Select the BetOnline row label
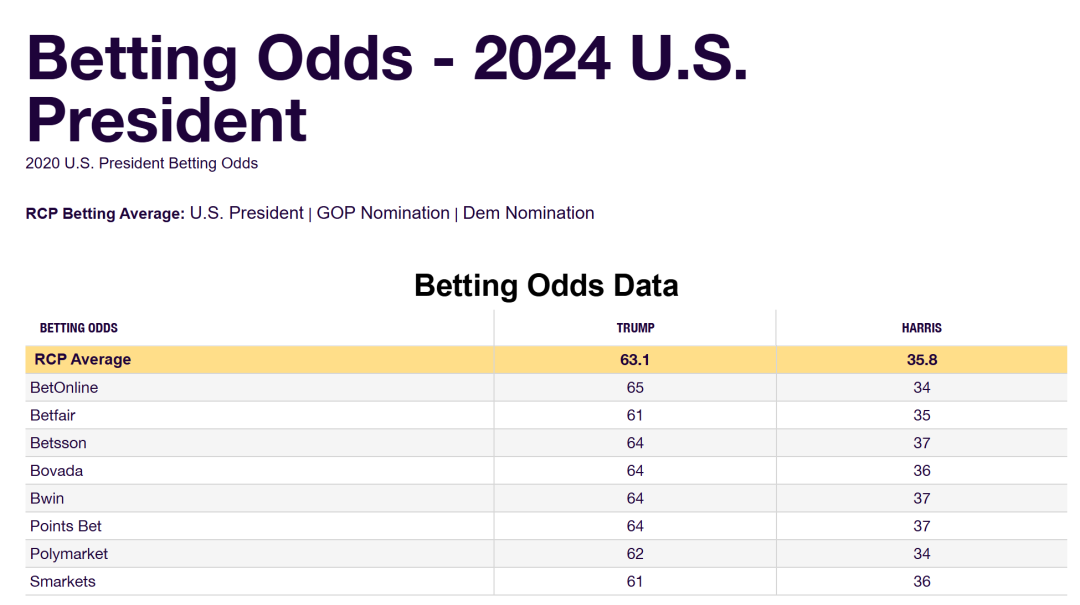Screen dimensions: 1080x605 point(64,387)
